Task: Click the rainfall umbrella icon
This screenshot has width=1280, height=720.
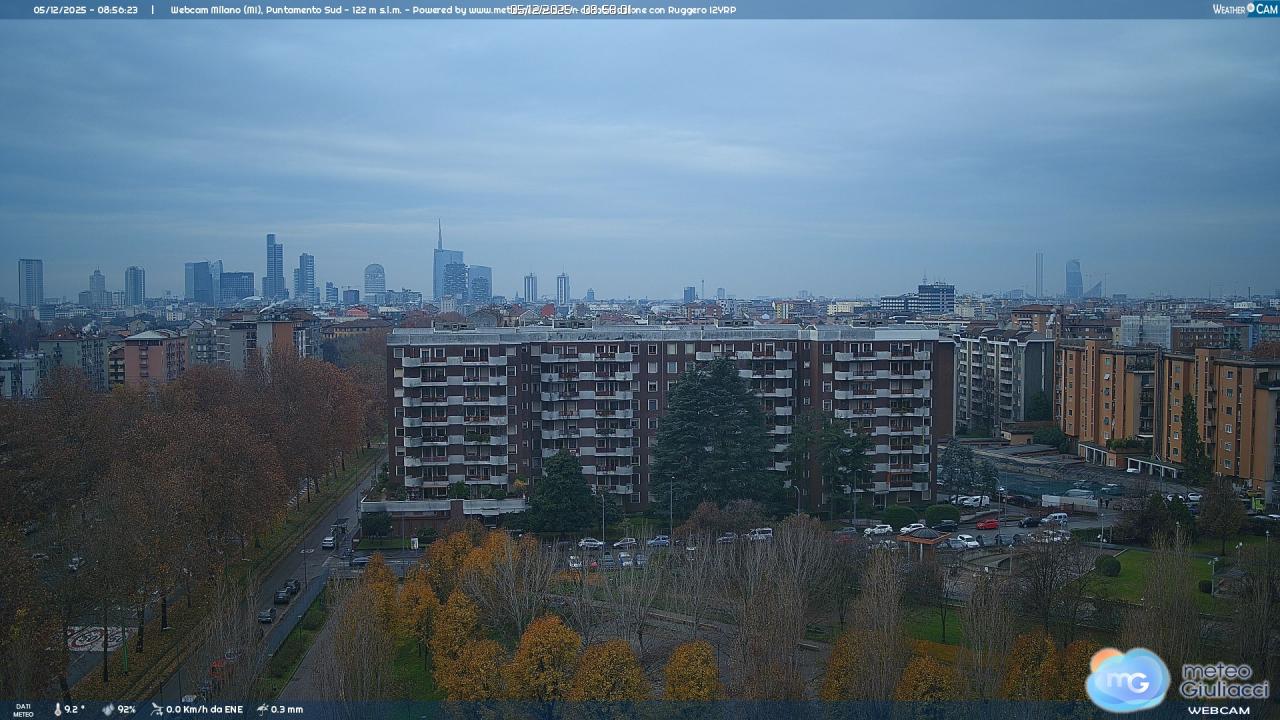Action: [x=262, y=709]
